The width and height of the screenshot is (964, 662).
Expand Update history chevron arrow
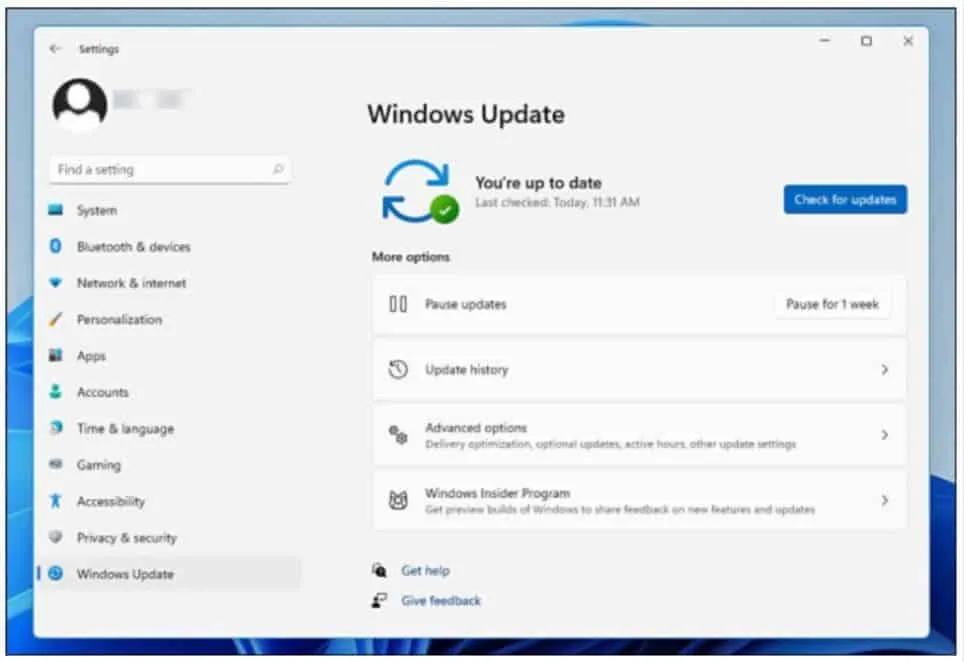tap(884, 370)
